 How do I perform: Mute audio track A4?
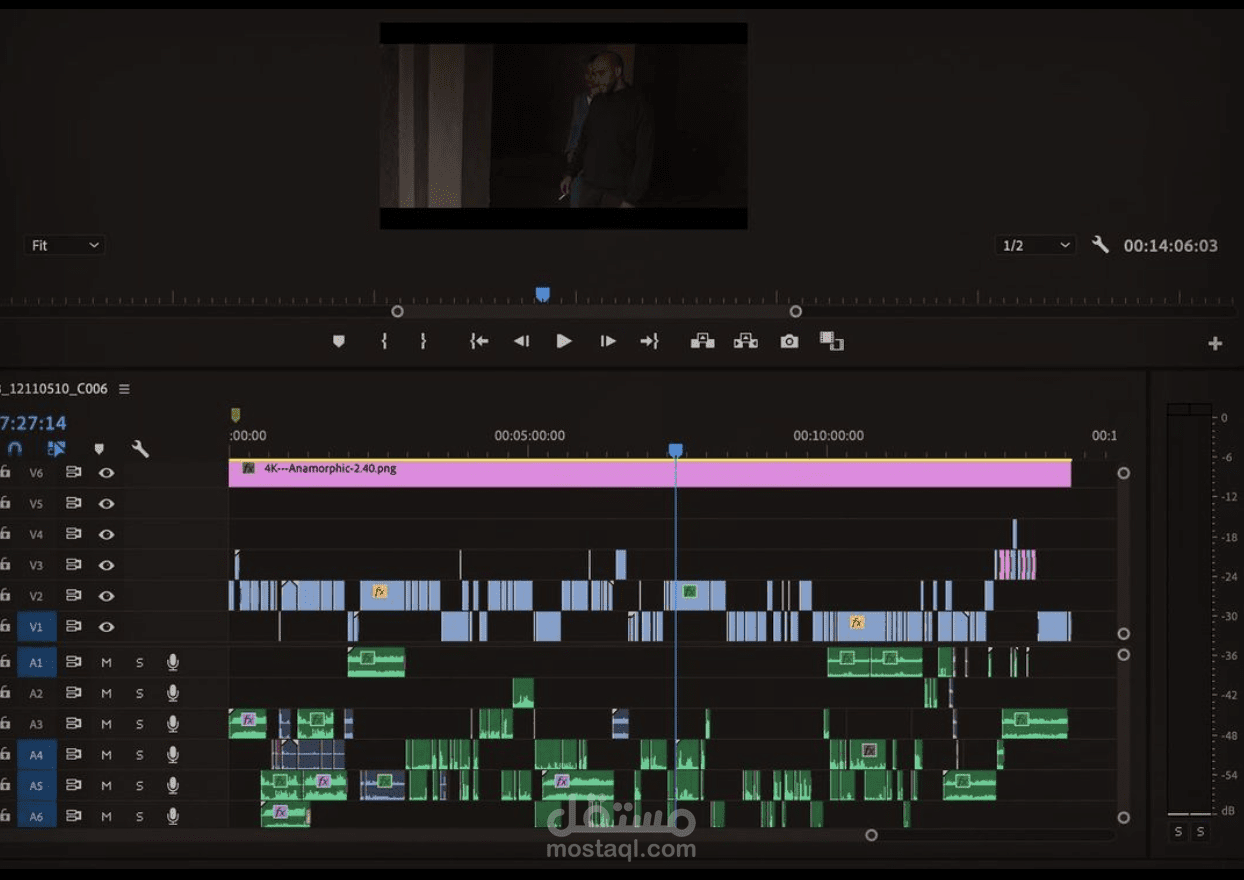106,755
